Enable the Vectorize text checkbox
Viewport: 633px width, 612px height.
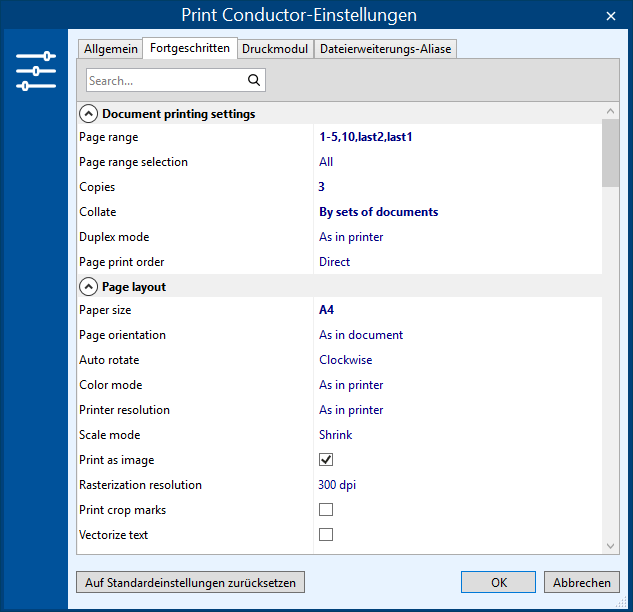click(x=326, y=534)
